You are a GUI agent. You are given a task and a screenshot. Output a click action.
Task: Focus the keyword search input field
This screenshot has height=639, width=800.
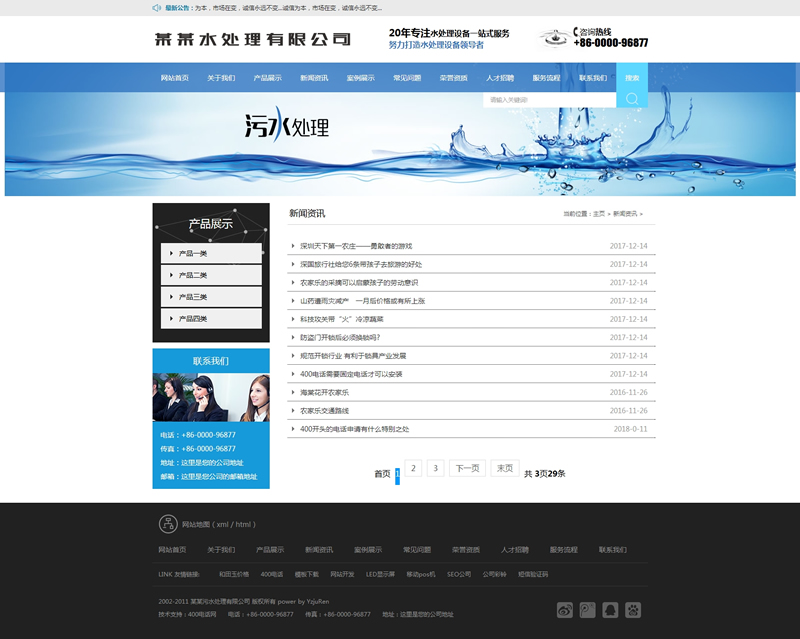549,100
